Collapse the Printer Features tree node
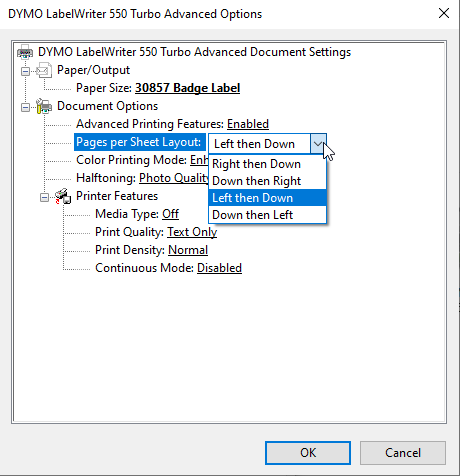460x476 pixels. point(44,197)
